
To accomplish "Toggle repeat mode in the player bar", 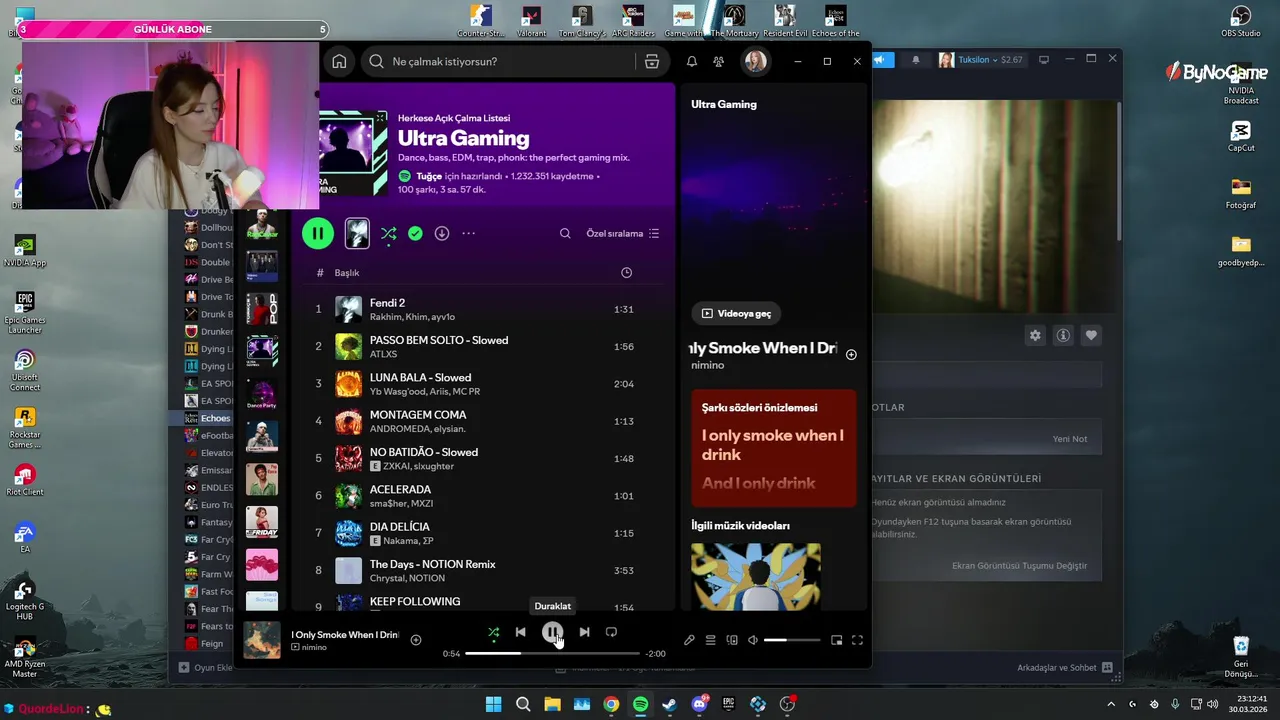I will 611,632.
